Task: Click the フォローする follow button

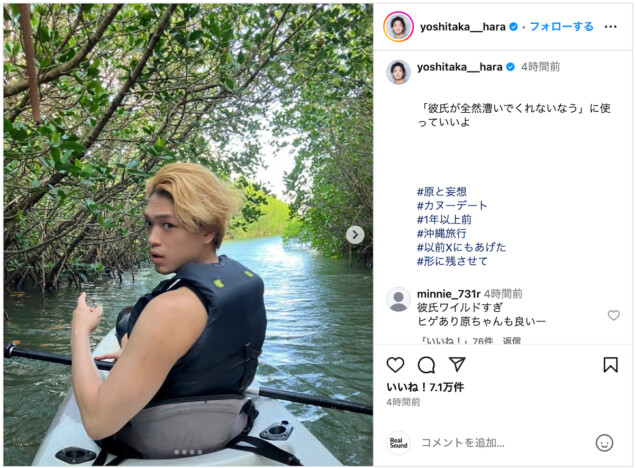Action: (561, 27)
